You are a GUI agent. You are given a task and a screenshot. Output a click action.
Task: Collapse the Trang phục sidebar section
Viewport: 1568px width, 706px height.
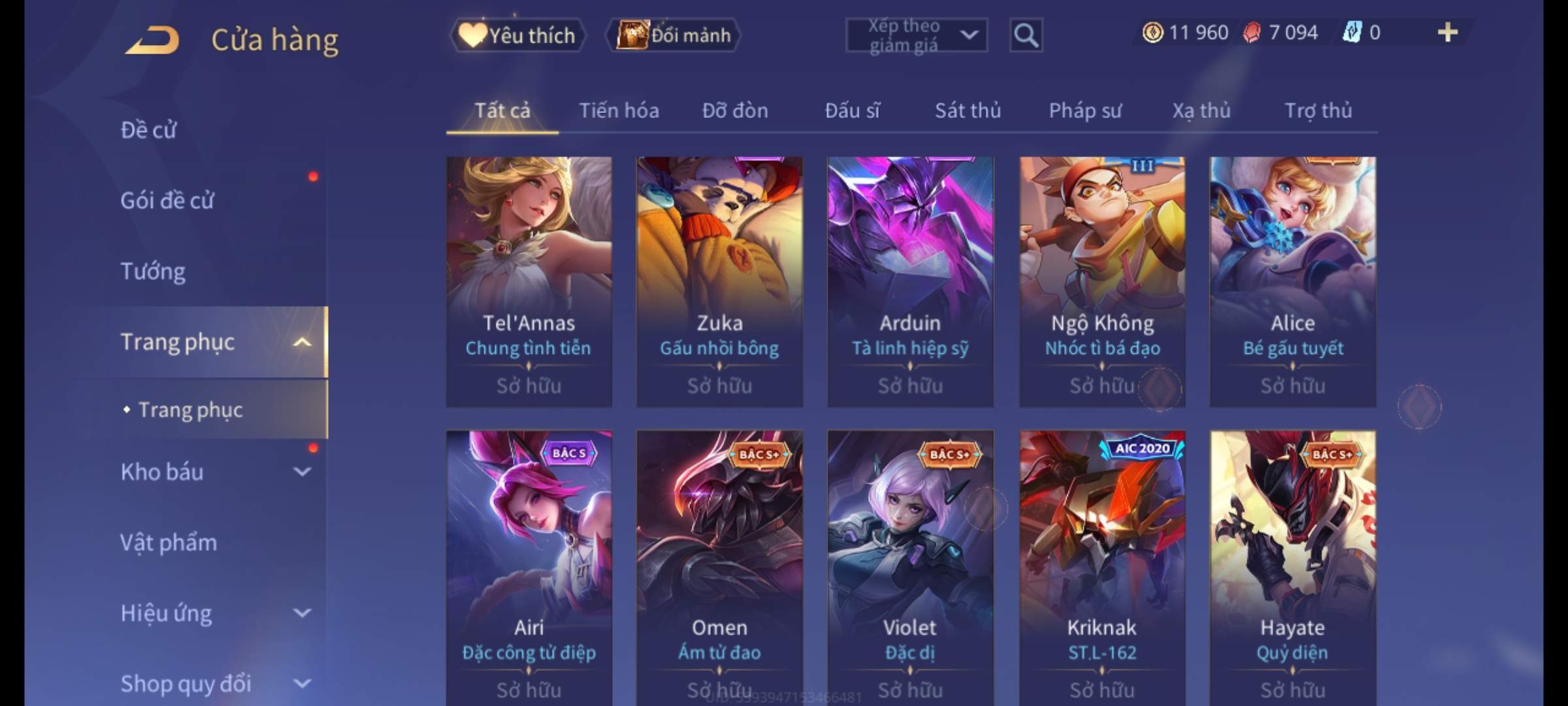click(302, 342)
